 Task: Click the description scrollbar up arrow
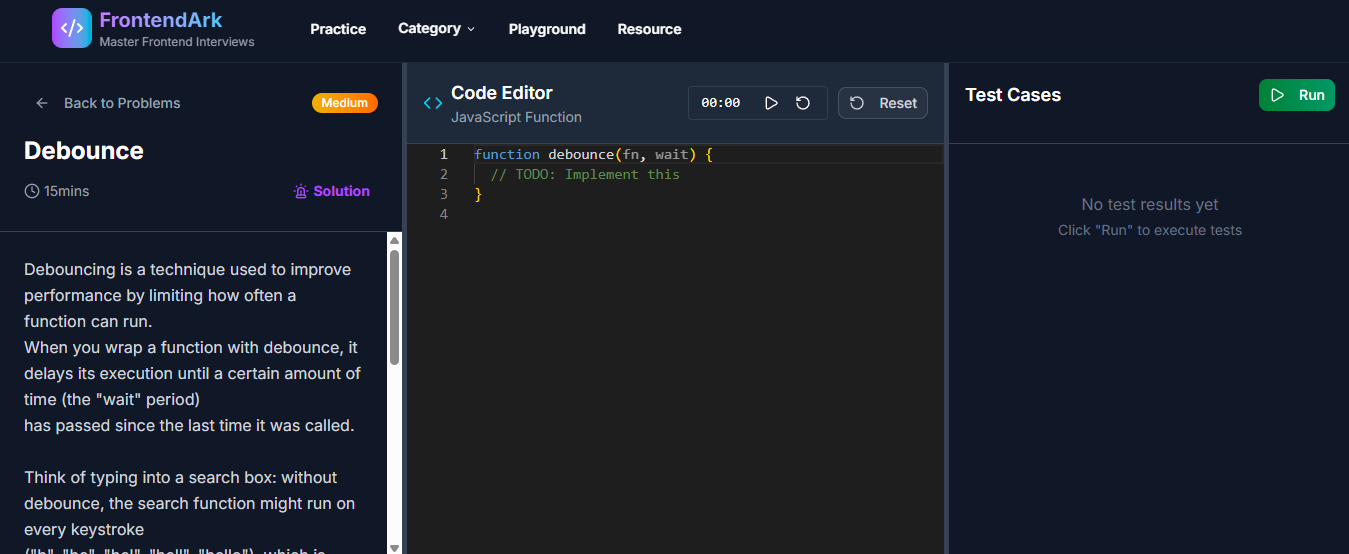394,240
